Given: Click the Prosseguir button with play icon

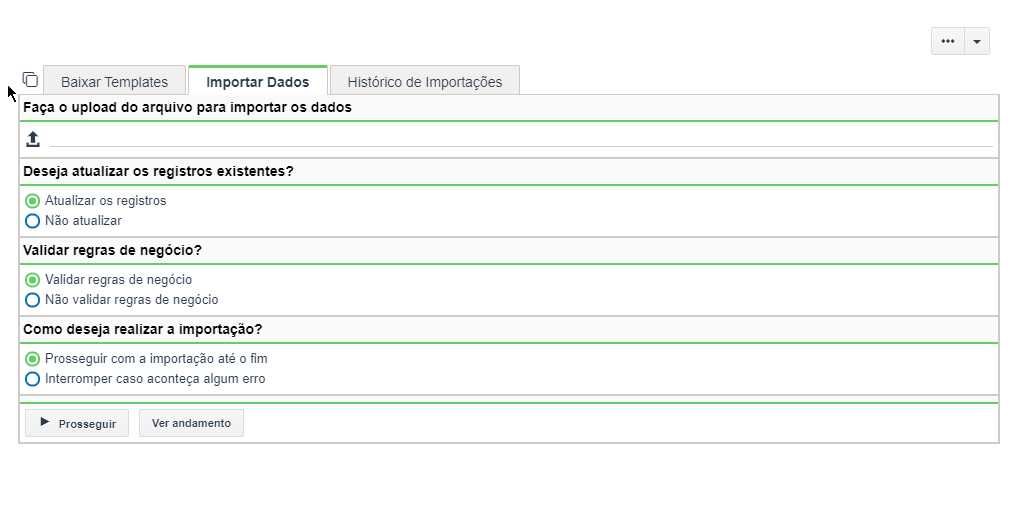Looking at the screenshot, I should (x=77, y=423).
